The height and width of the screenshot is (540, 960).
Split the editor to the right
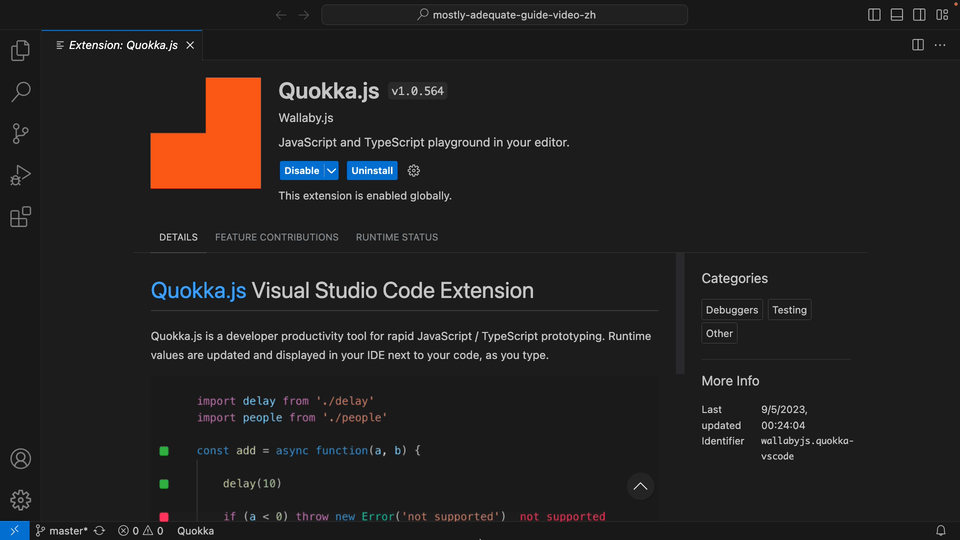click(918, 45)
